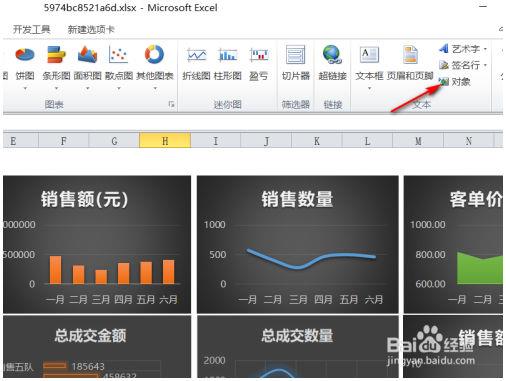
Task: Select the 销售数量 line chart
Action: click(x=298, y=245)
